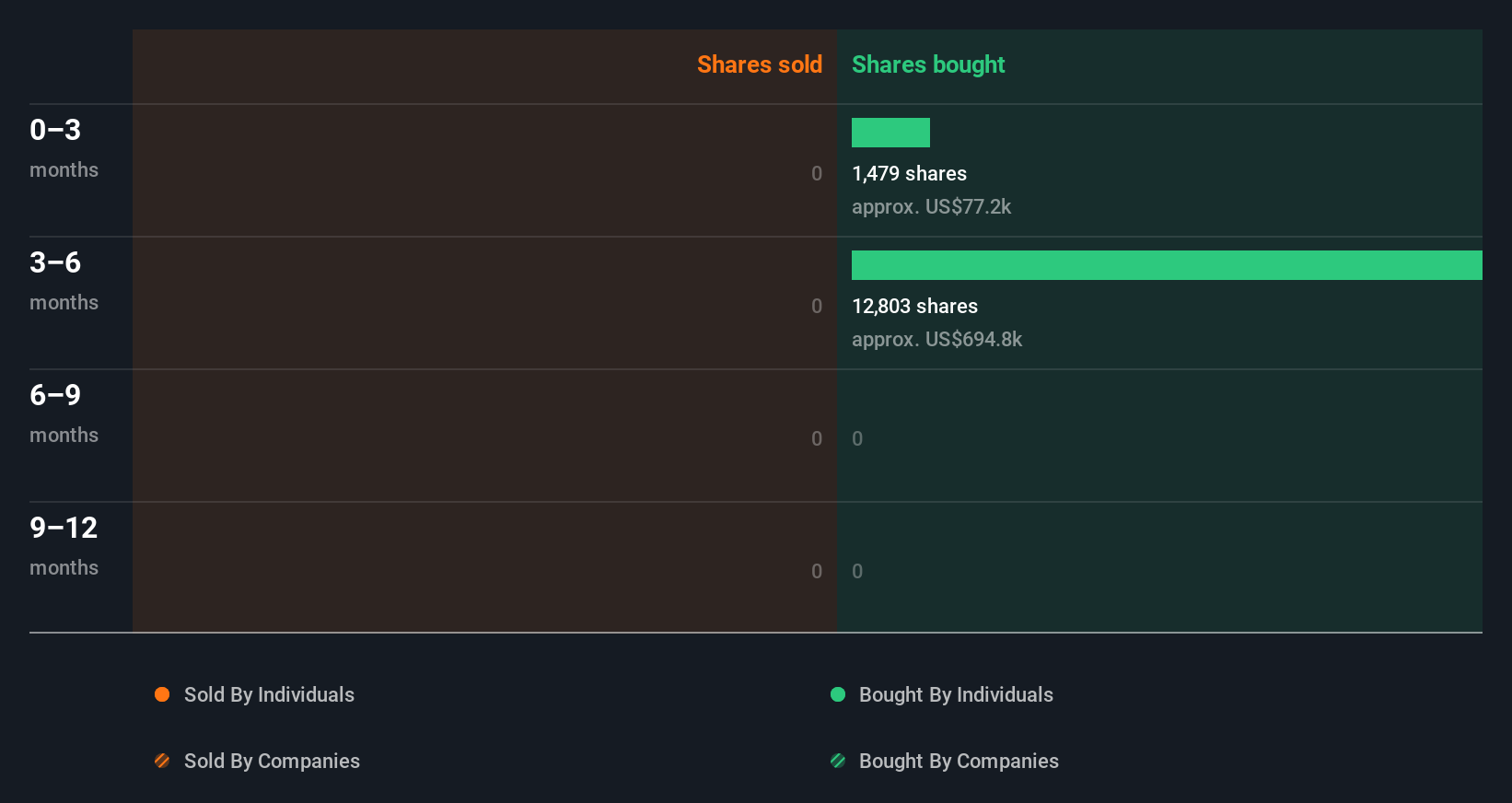Click the striped Sold By Companies legend icon
The height and width of the screenshot is (803, 1512).
[162, 761]
